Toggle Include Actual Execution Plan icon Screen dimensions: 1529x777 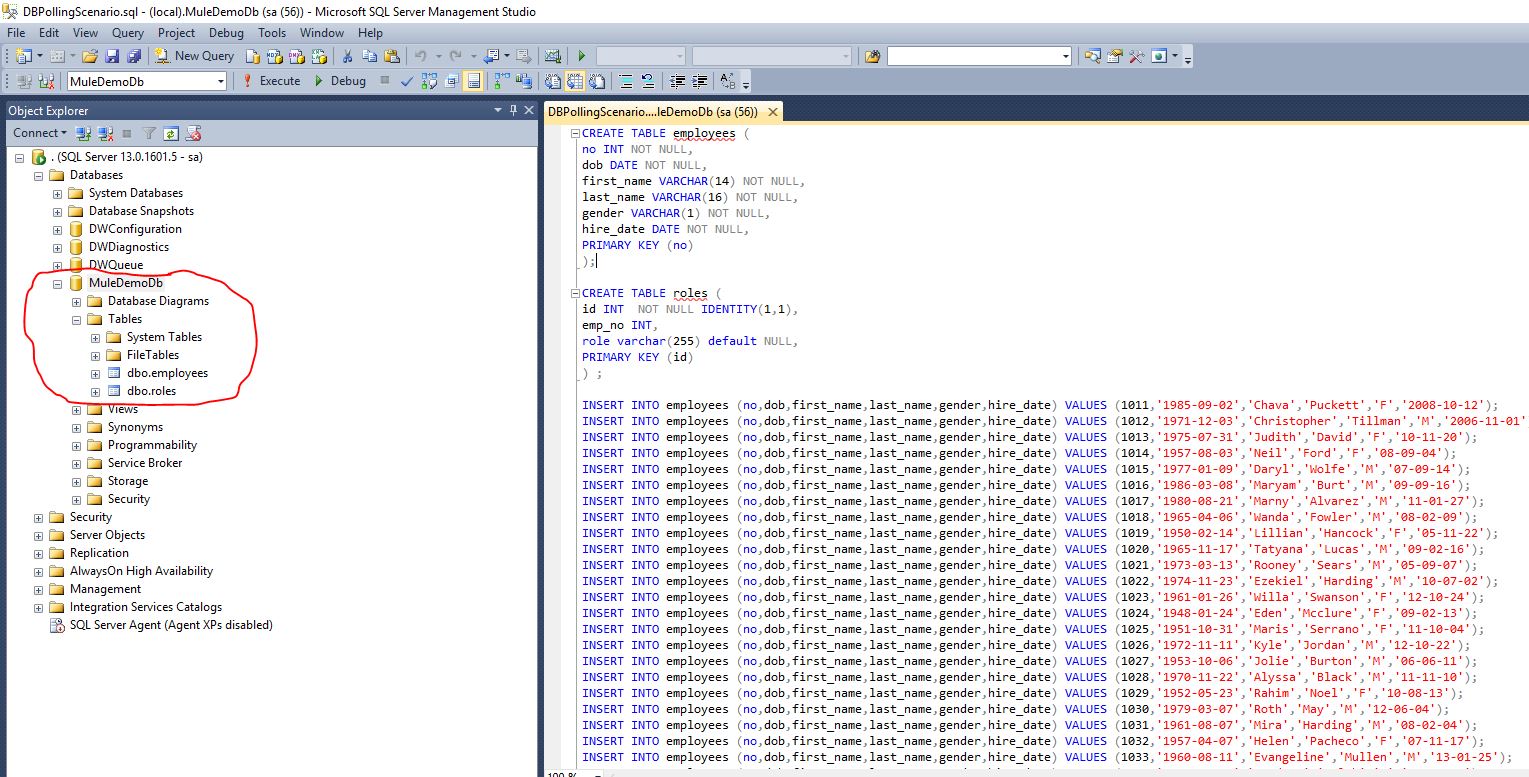coord(501,81)
